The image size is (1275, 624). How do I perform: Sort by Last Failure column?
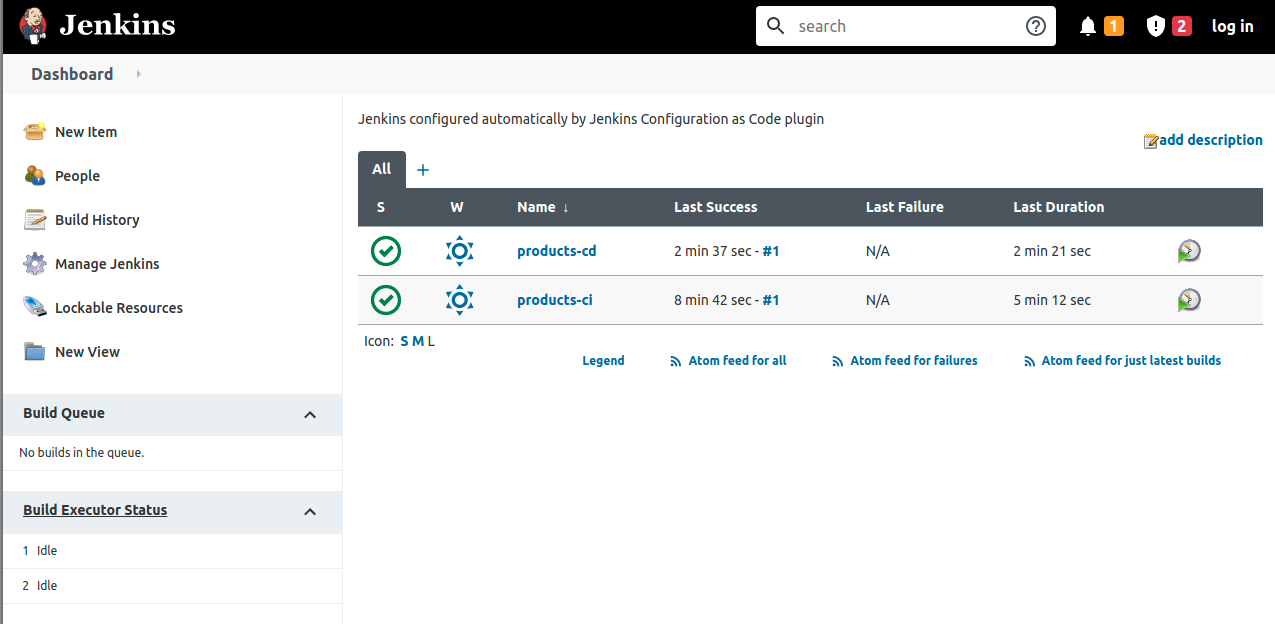click(x=905, y=207)
